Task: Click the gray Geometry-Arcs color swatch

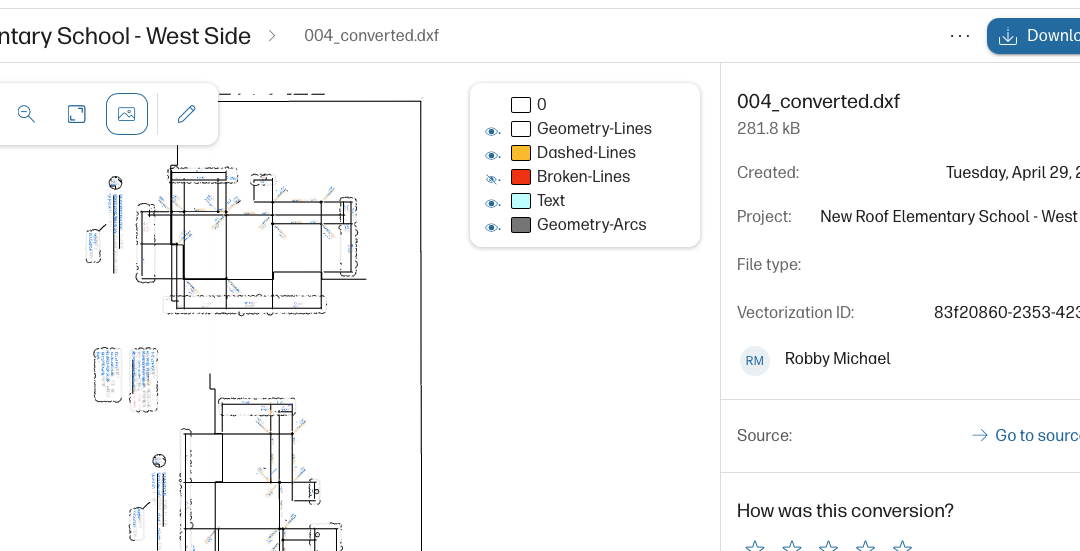Action: pyautogui.click(x=521, y=225)
